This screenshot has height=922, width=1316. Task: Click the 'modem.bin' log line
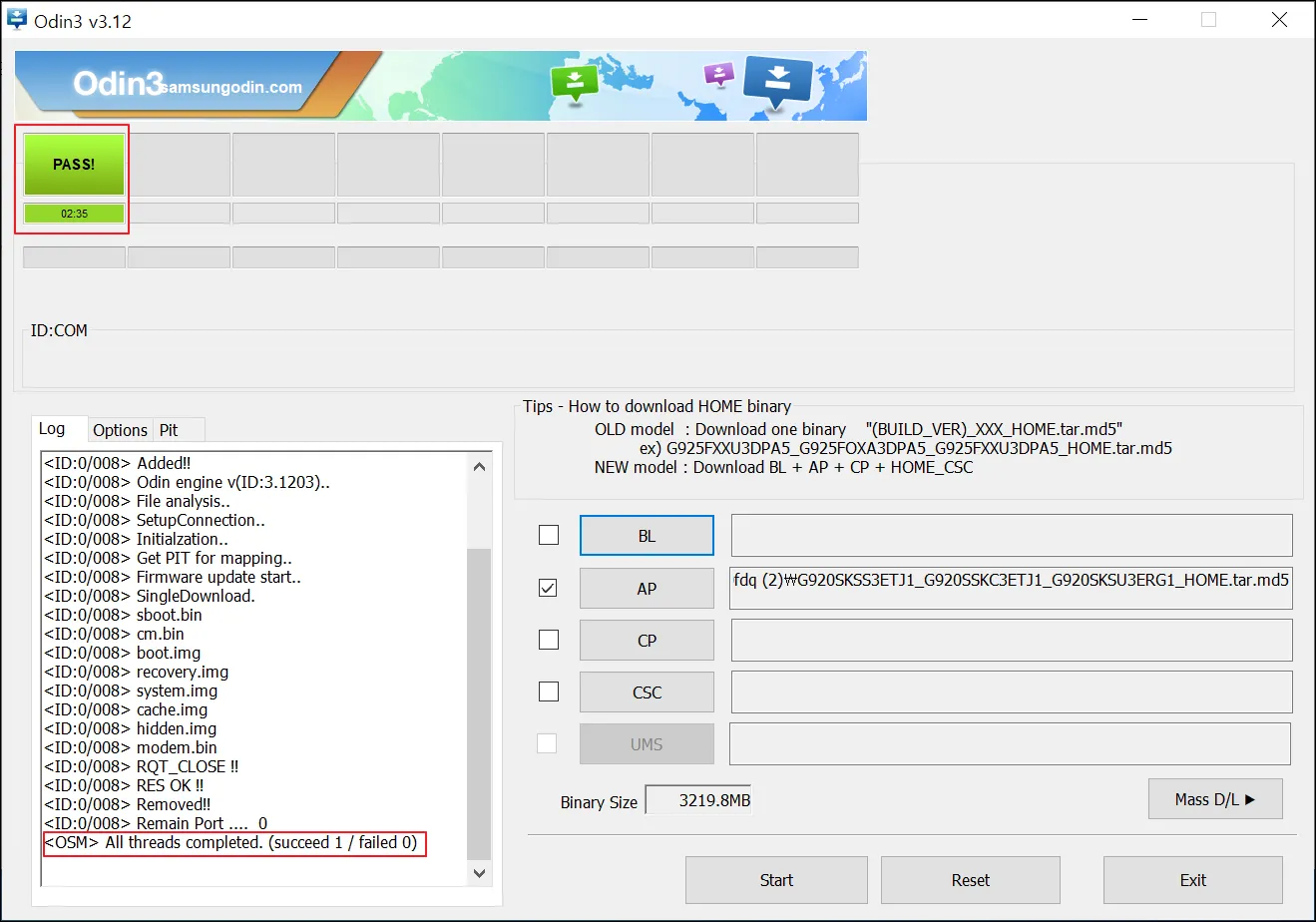(x=131, y=747)
